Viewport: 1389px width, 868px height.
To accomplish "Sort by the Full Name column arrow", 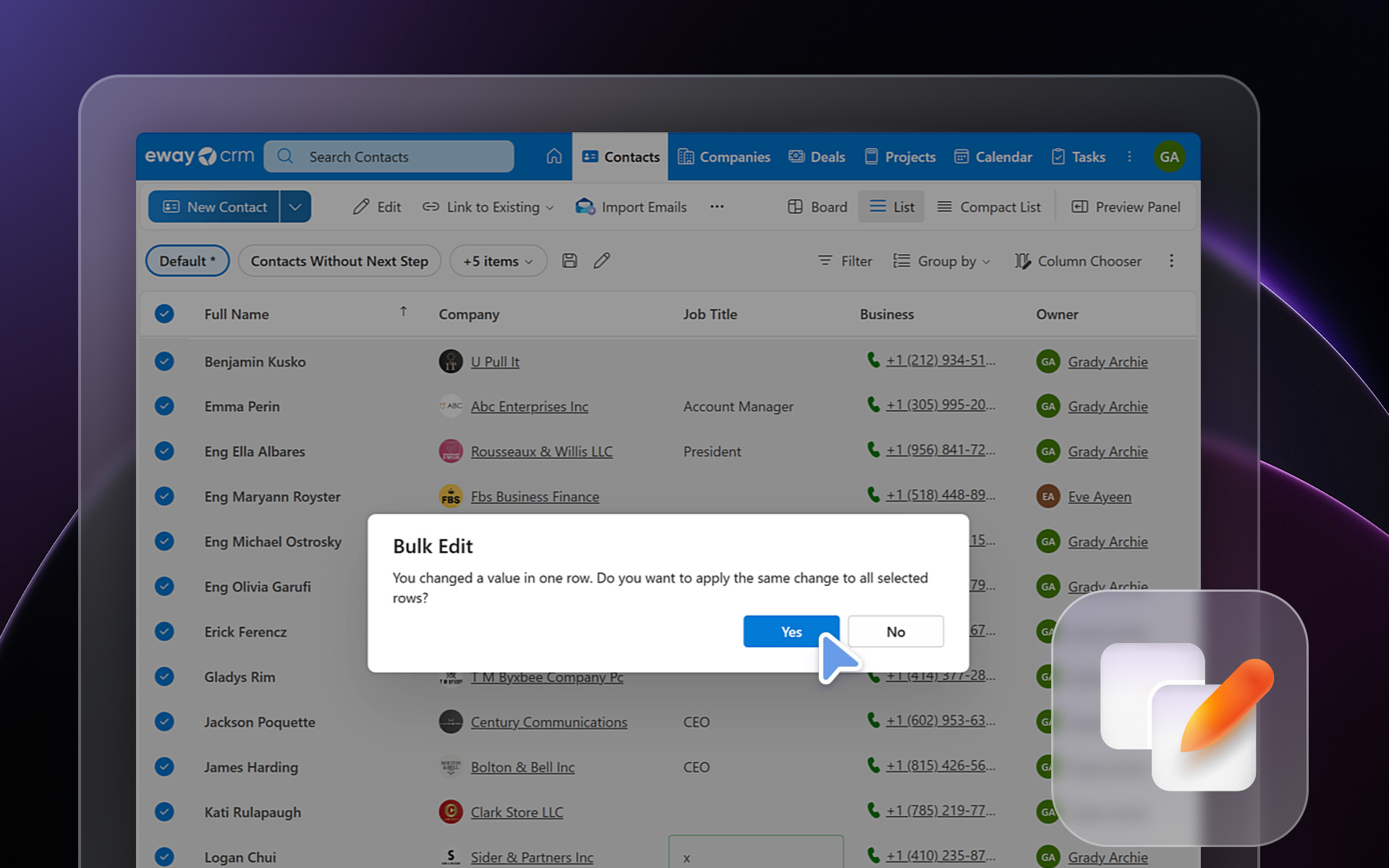I will coord(404,312).
